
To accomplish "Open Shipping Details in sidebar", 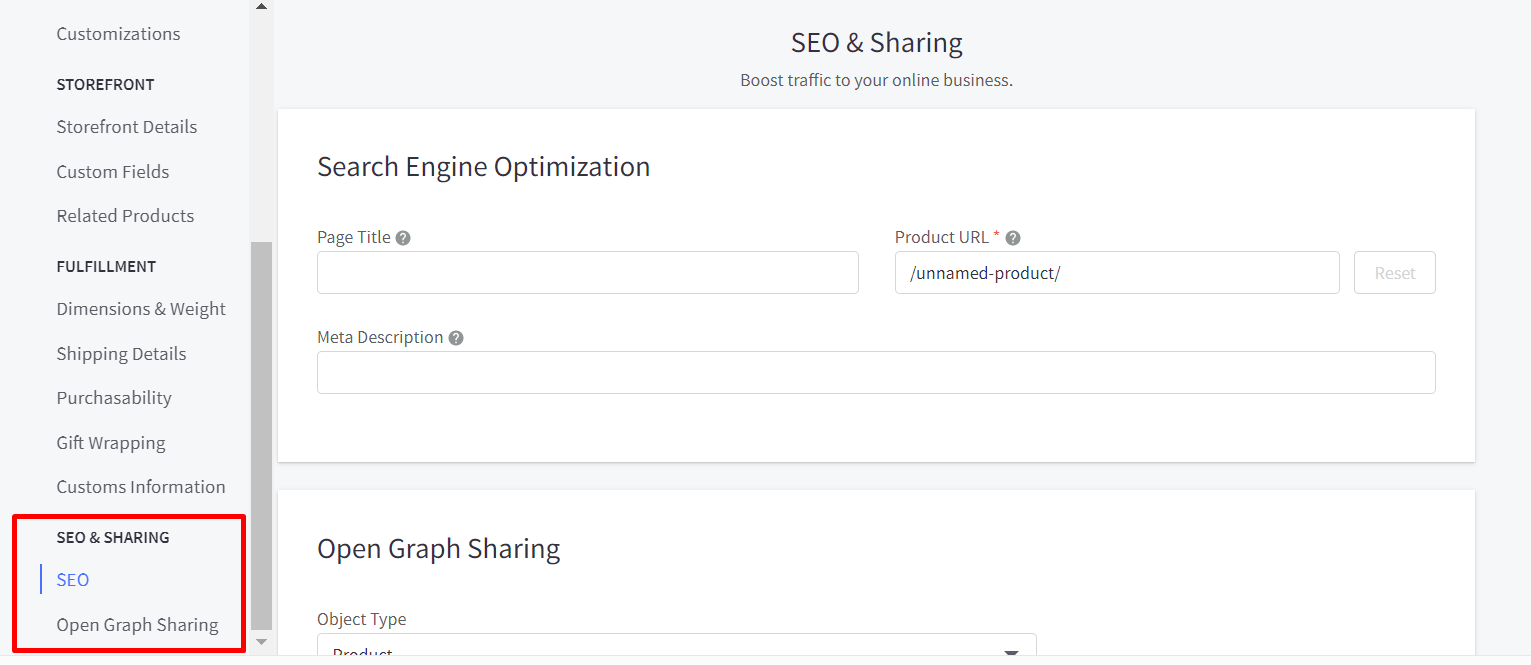I will coord(121,354).
